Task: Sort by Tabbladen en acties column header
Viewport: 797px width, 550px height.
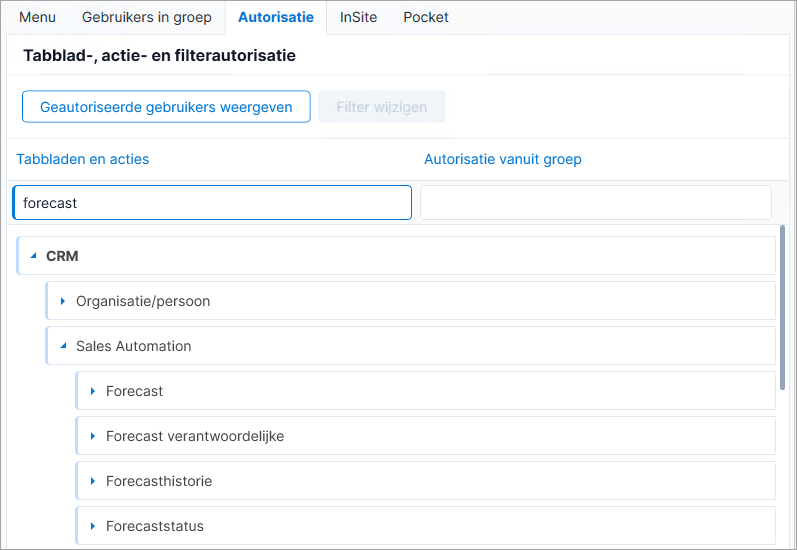Action: 83,159
